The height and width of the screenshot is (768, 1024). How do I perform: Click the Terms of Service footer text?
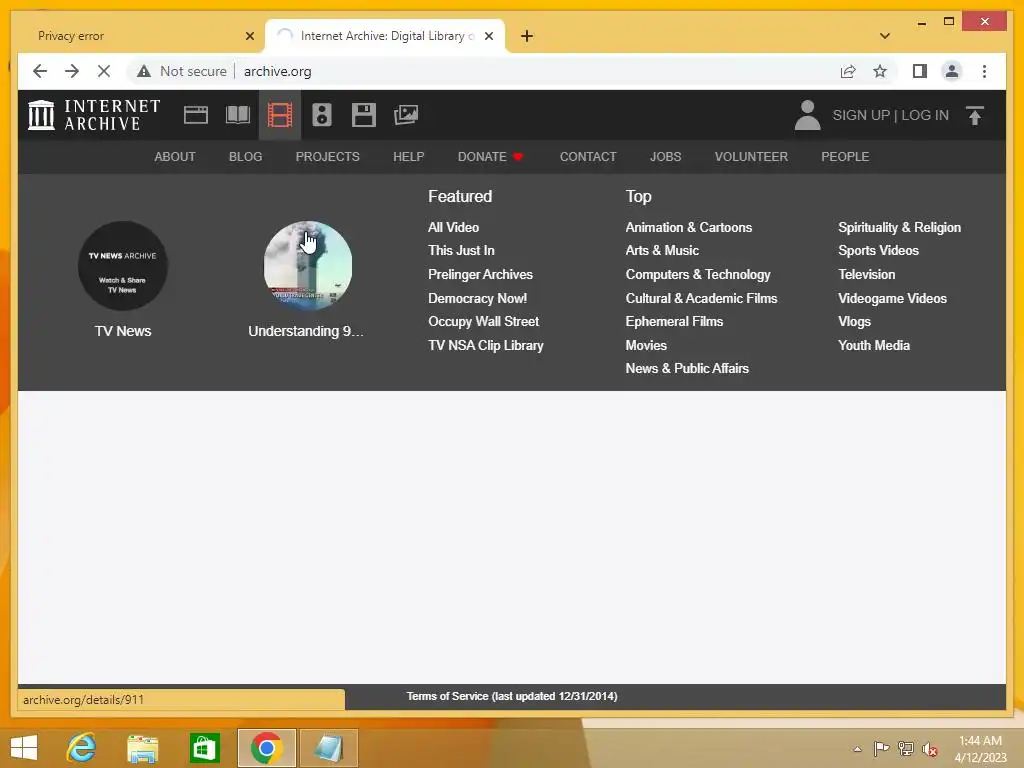point(511,696)
